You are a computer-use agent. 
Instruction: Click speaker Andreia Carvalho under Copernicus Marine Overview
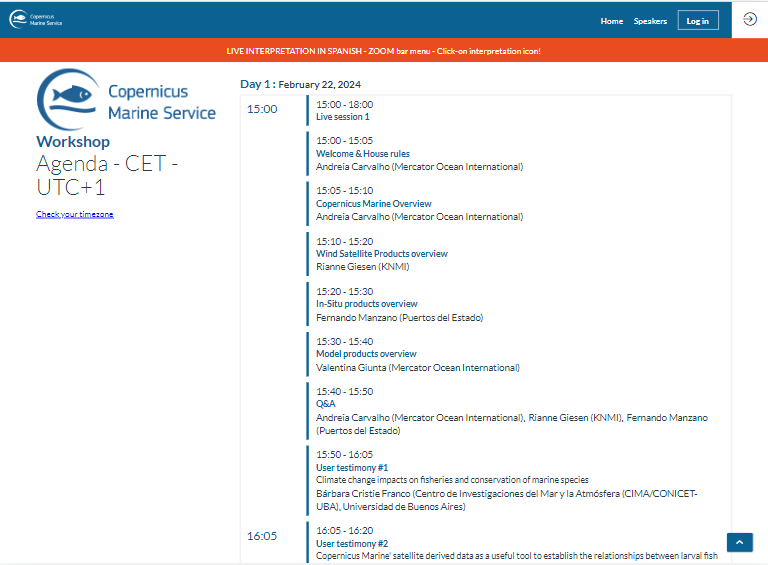click(419, 217)
